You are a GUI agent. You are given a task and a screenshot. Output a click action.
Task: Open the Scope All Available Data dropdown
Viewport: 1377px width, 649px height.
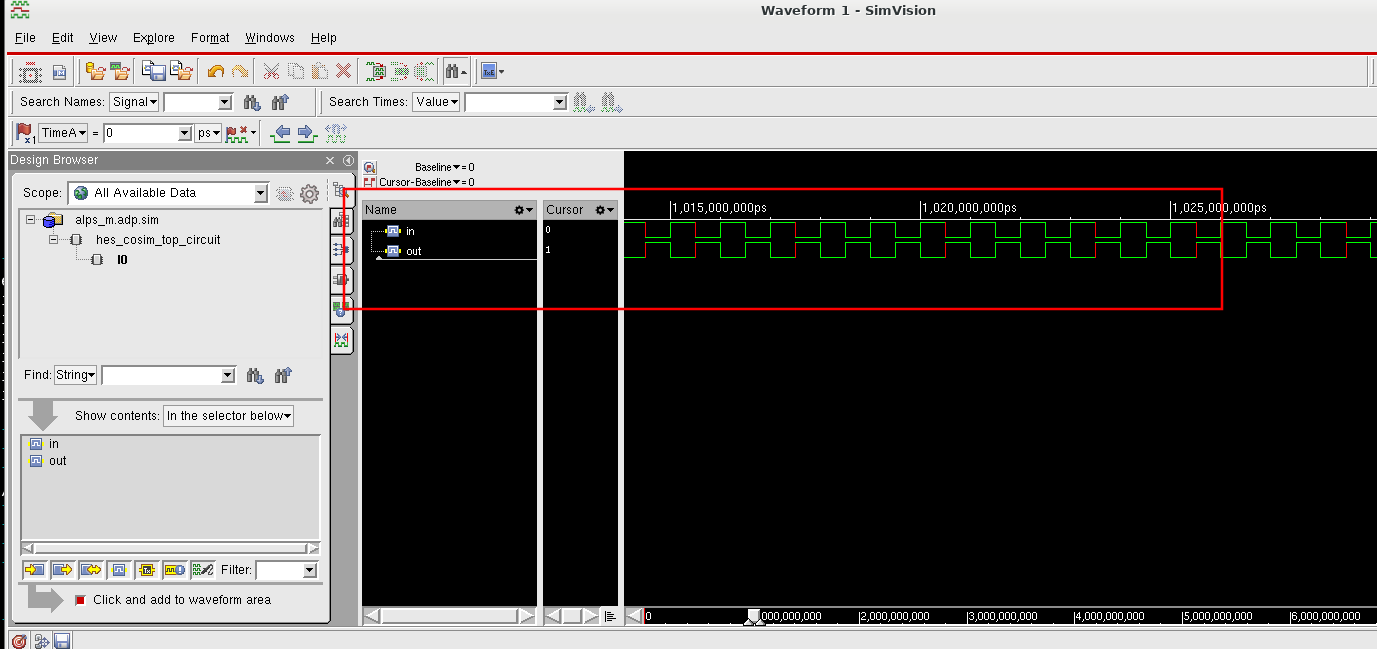point(167,193)
